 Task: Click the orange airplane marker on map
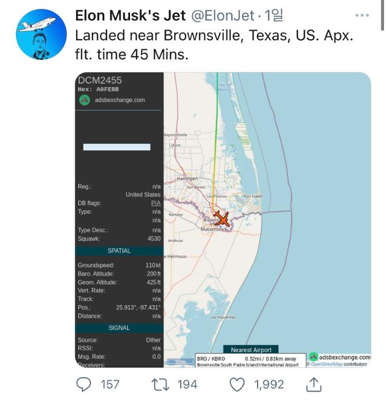pos(222,219)
